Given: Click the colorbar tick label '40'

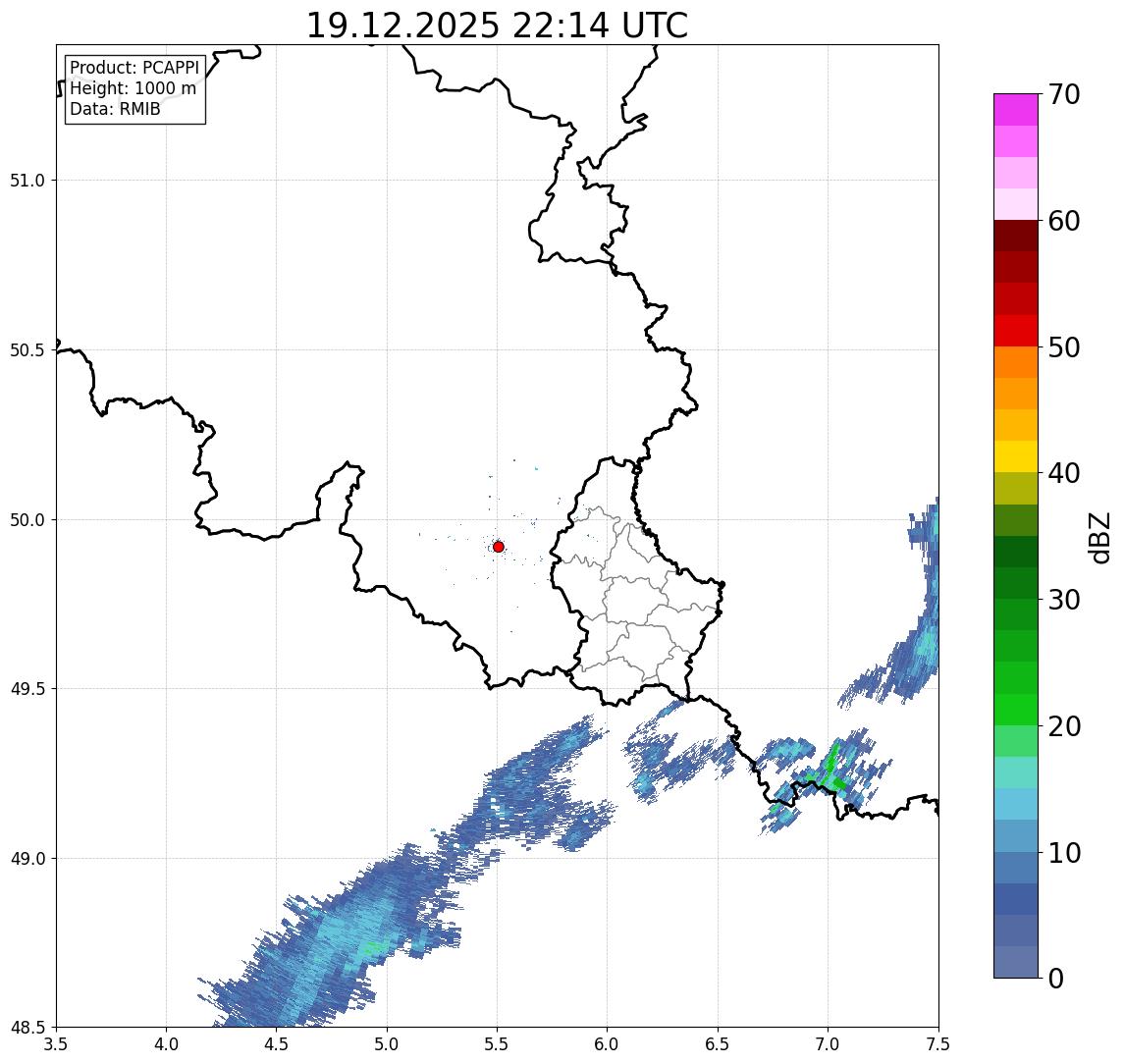Looking at the screenshot, I should click(x=1064, y=473).
